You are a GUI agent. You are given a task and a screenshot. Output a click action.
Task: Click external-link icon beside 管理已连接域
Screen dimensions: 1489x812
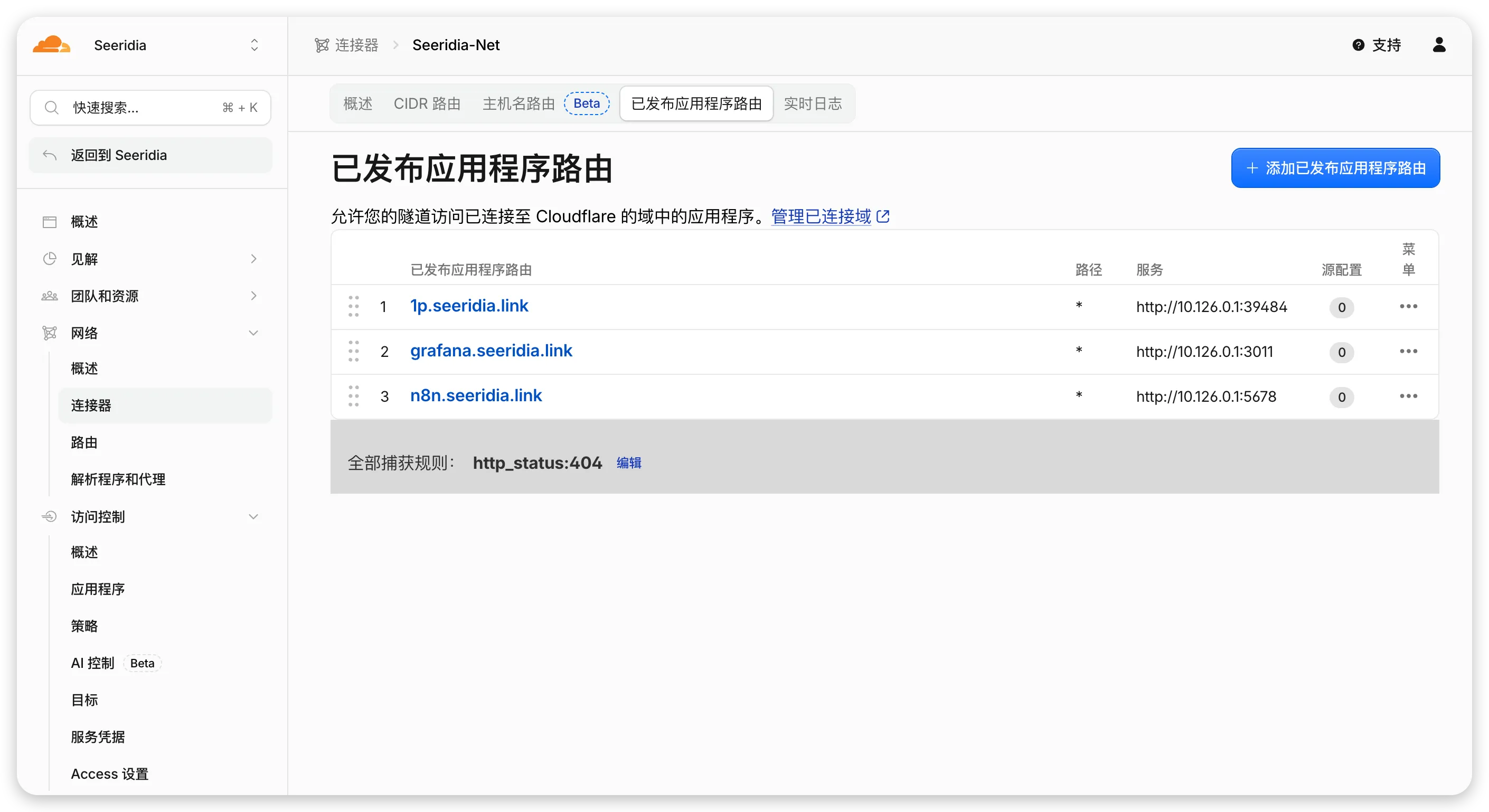[x=883, y=216]
